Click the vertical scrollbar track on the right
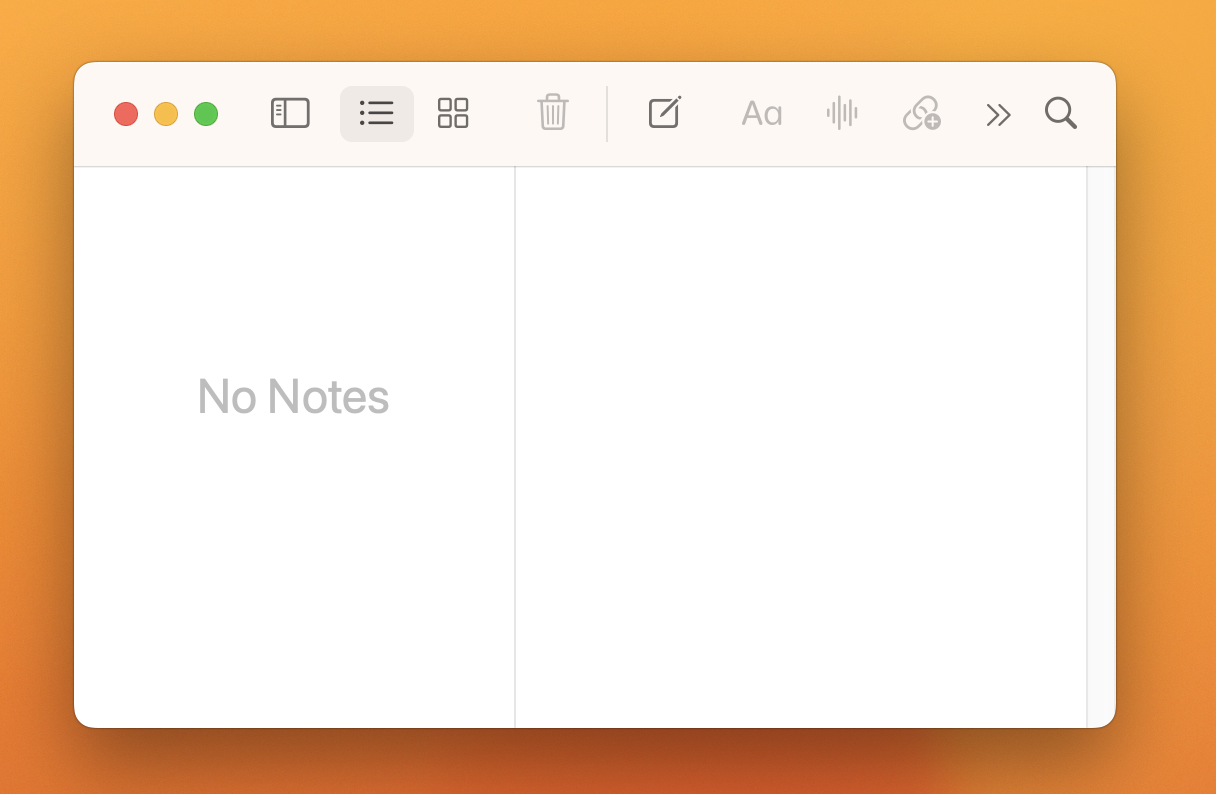Image resolution: width=1216 pixels, height=794 pixels. click(x=1101, y=447)
